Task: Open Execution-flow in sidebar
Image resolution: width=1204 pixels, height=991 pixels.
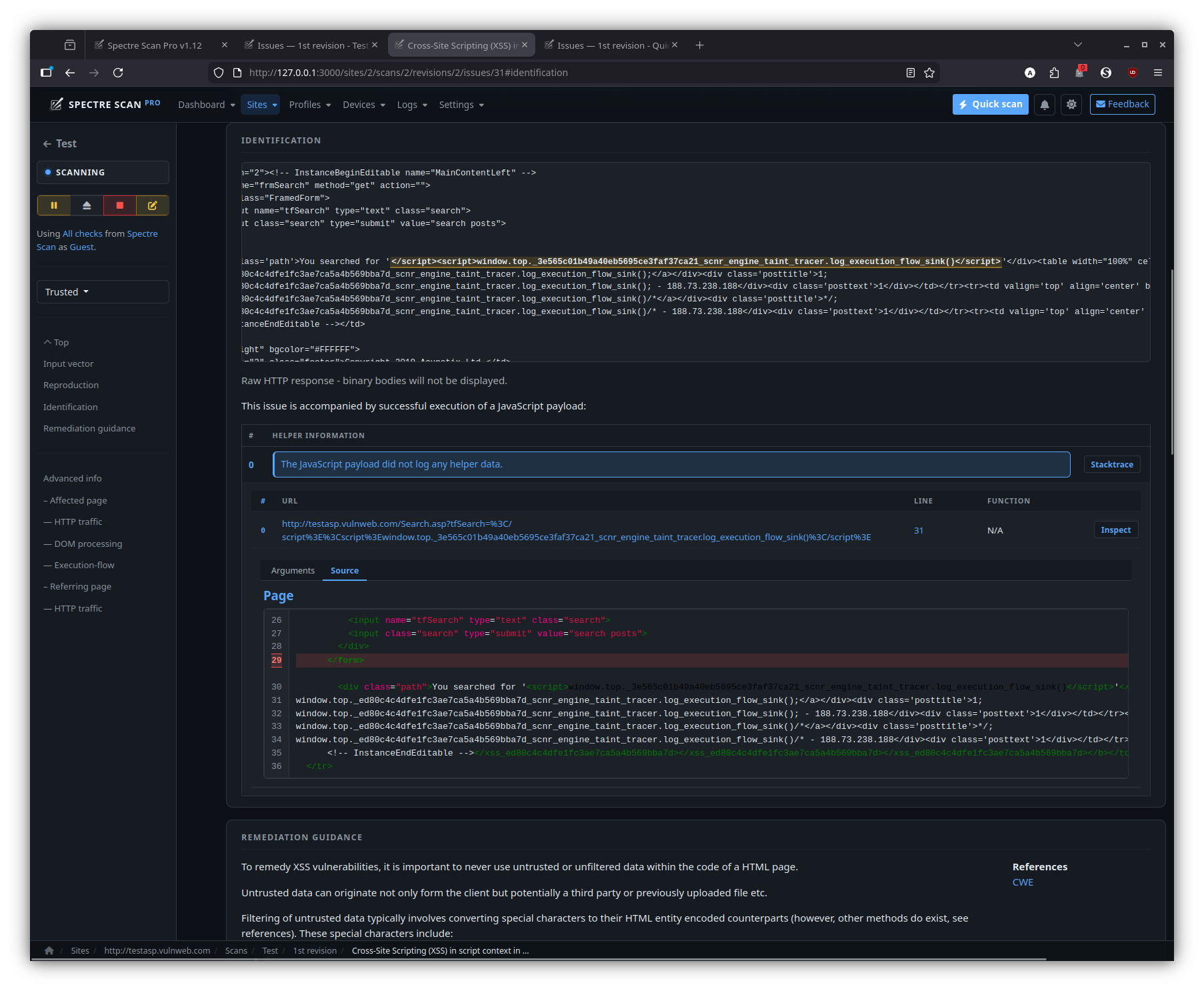Action: coord(79,565)
